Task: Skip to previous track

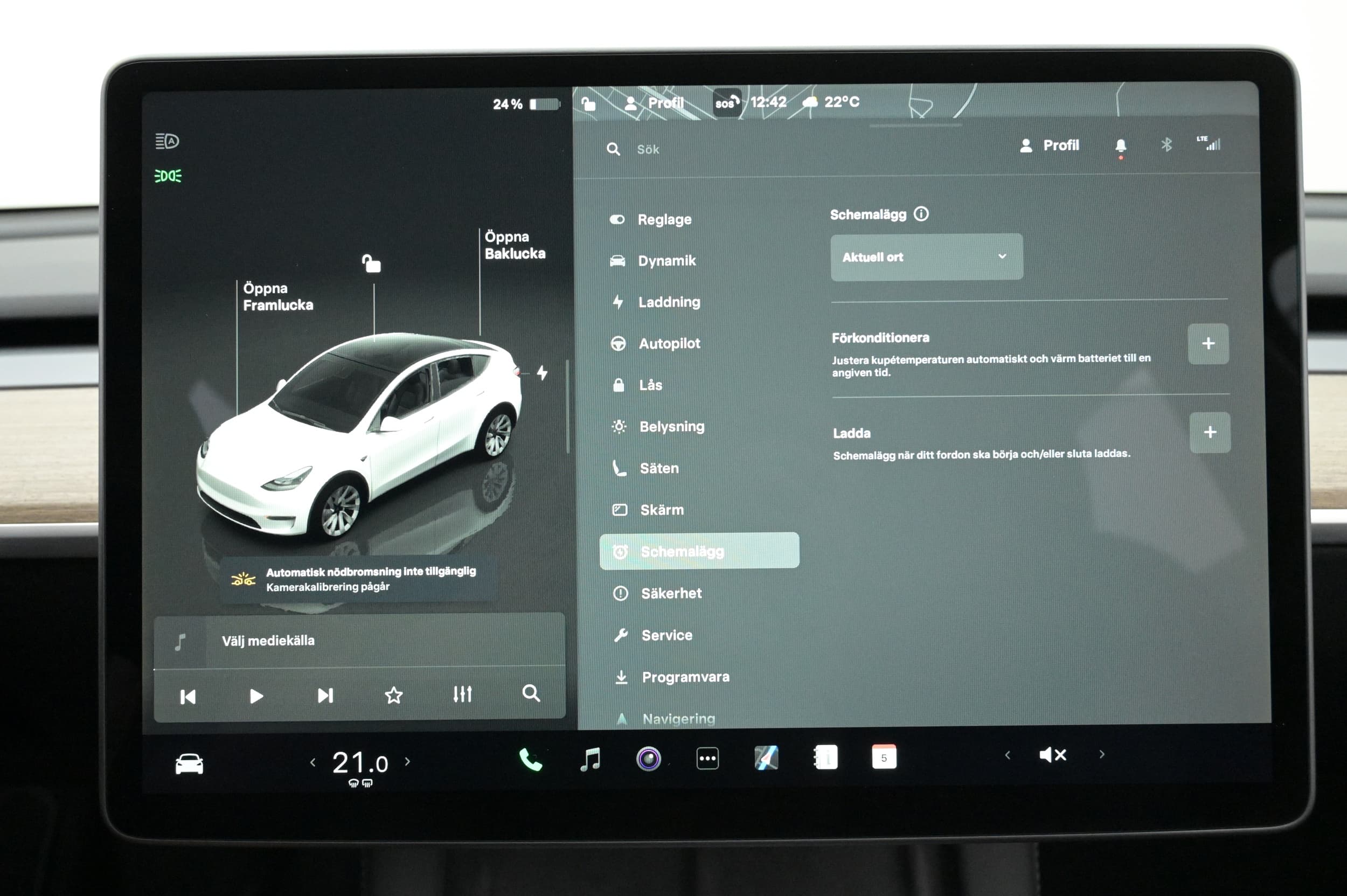Action: (188, 697)
